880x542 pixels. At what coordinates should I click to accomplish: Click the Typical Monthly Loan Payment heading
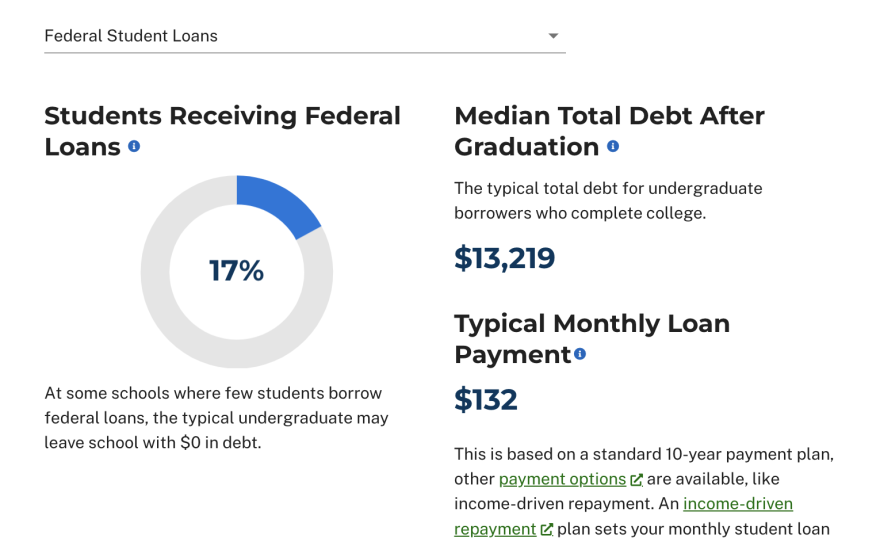point(592,324)
